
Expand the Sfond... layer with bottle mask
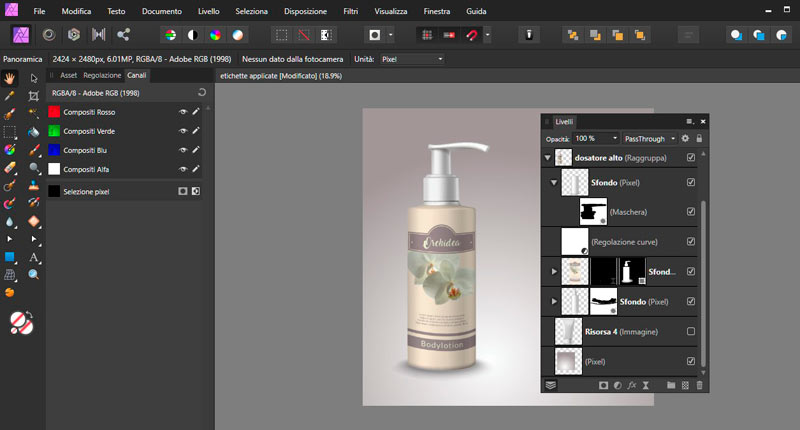[554, 272]
